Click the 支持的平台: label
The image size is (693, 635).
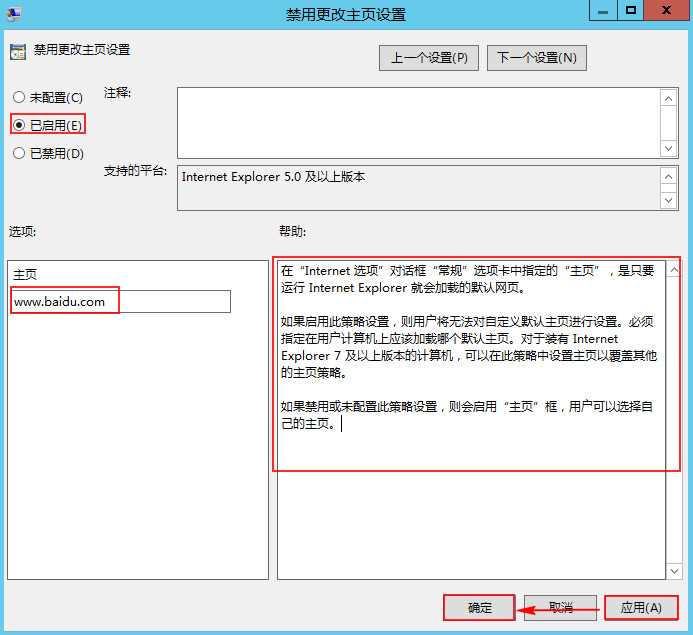pyautogui.click(x=135, y=171)
